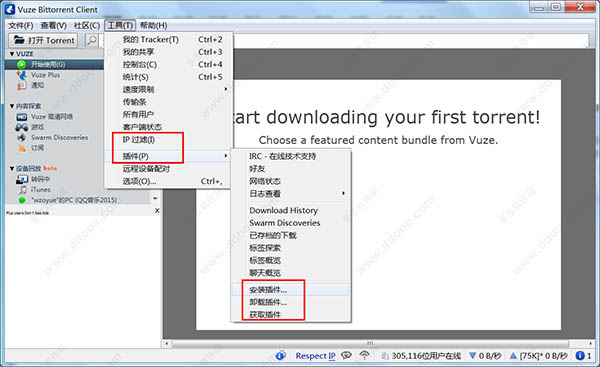Click the iTunes music note icon
Image resolution: width=600 pixels, height=367 pixels.
tap(23, 189)
